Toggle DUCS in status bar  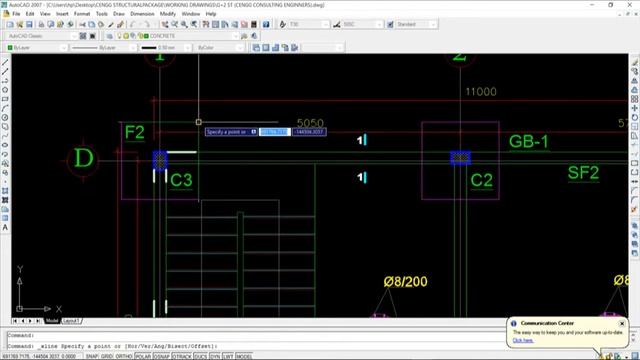click(x=200, y=356)
